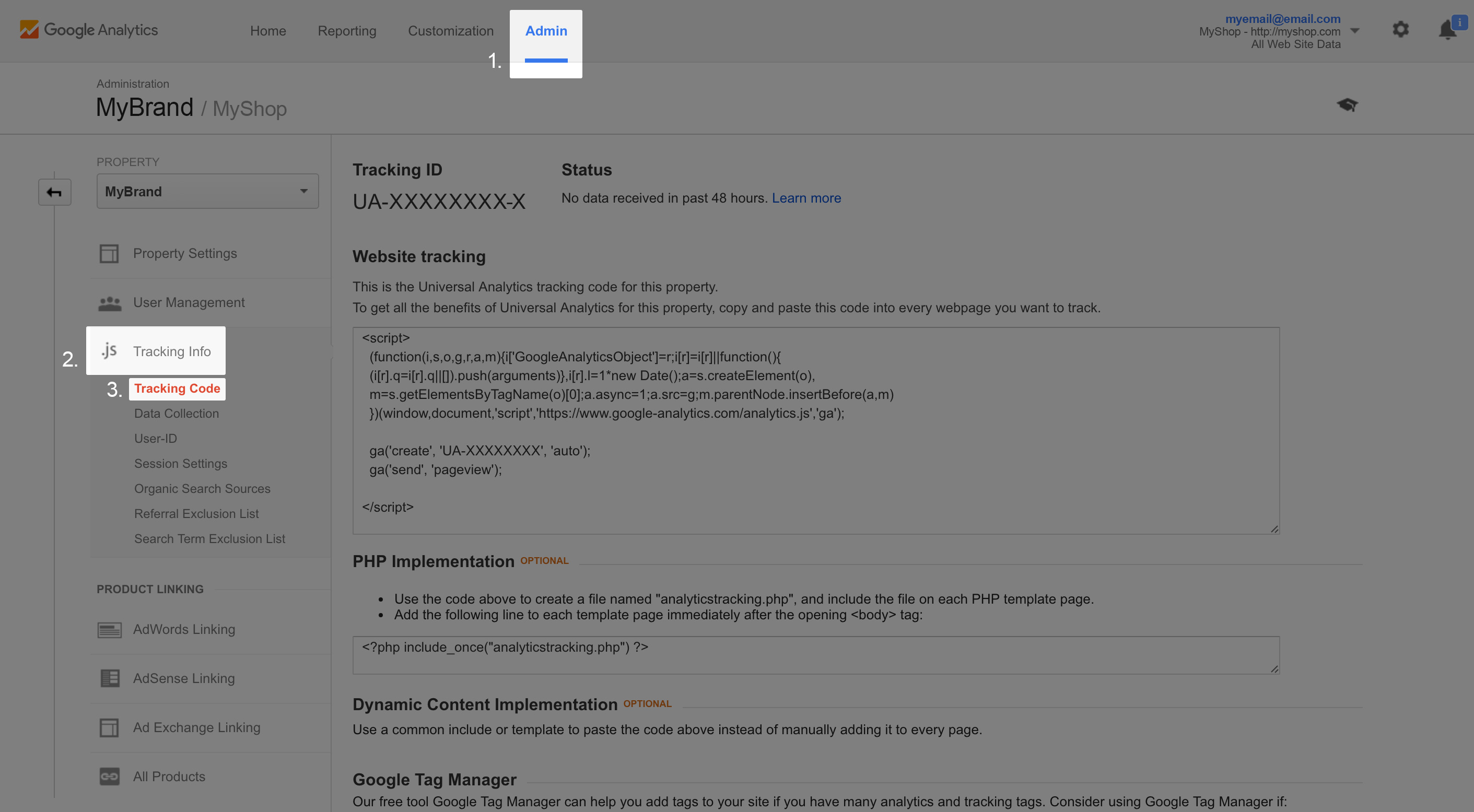This screenshot has height=812, width=1474.
Task: Click the All Web Site Data text
Action: tap(1295, 44)
